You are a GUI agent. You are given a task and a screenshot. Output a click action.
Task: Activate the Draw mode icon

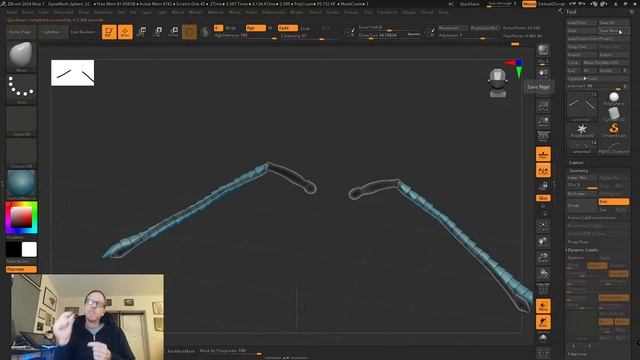[x=125, y=32]
